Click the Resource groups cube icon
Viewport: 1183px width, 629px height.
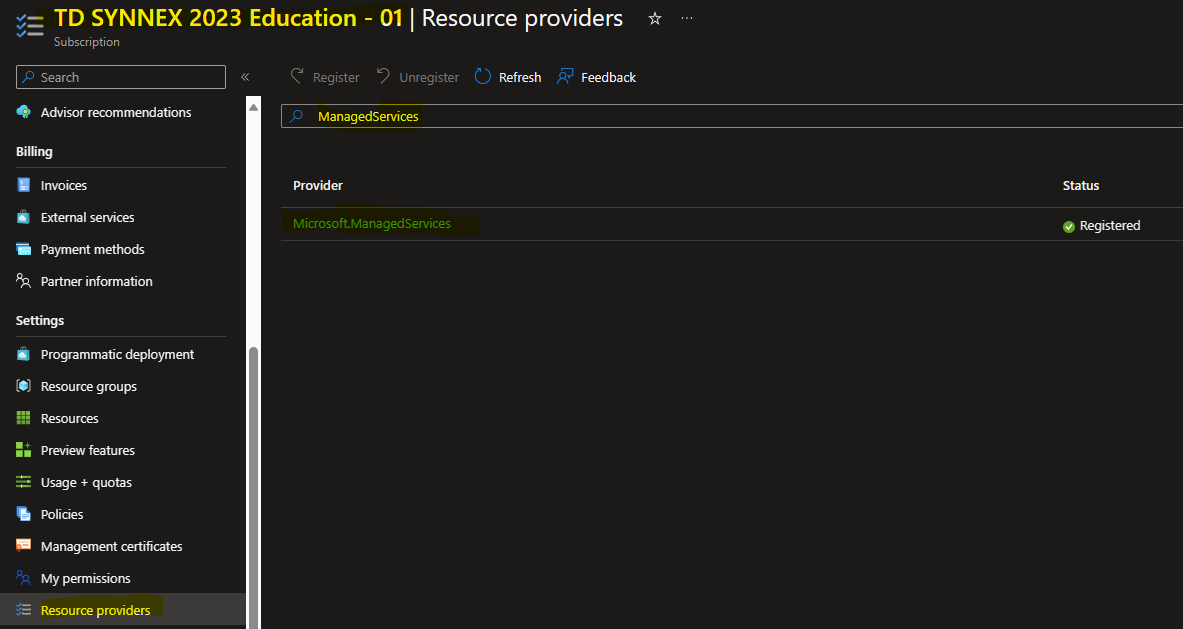pyautogui.click(x=23, y=386)
